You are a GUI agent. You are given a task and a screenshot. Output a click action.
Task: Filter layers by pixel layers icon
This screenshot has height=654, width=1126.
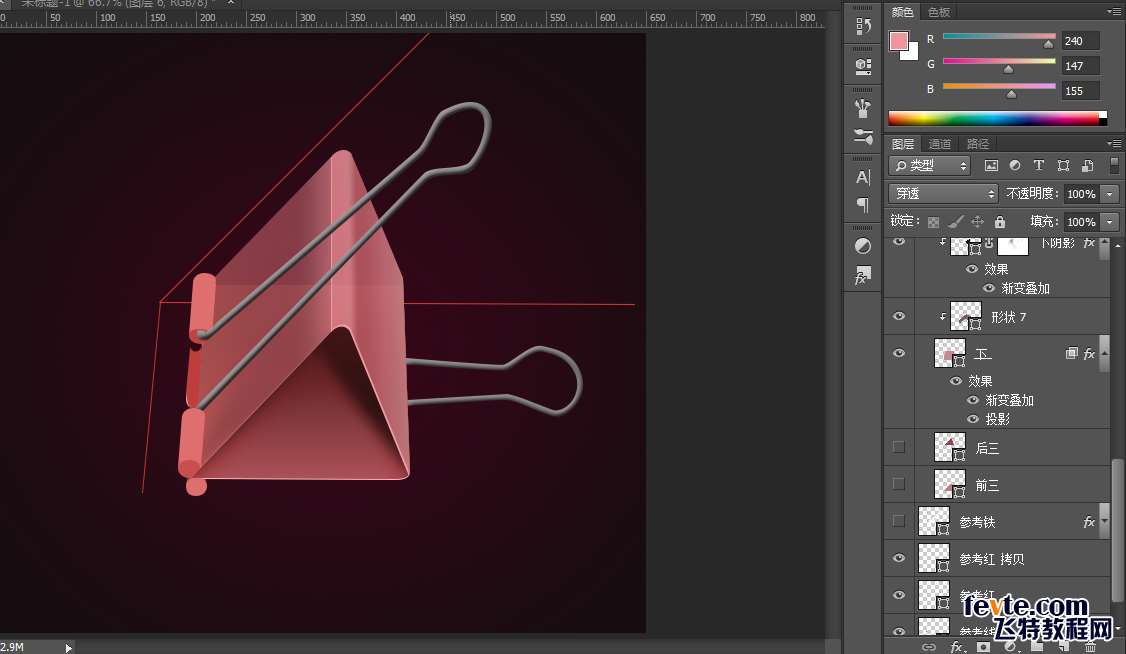click(991, 166)
